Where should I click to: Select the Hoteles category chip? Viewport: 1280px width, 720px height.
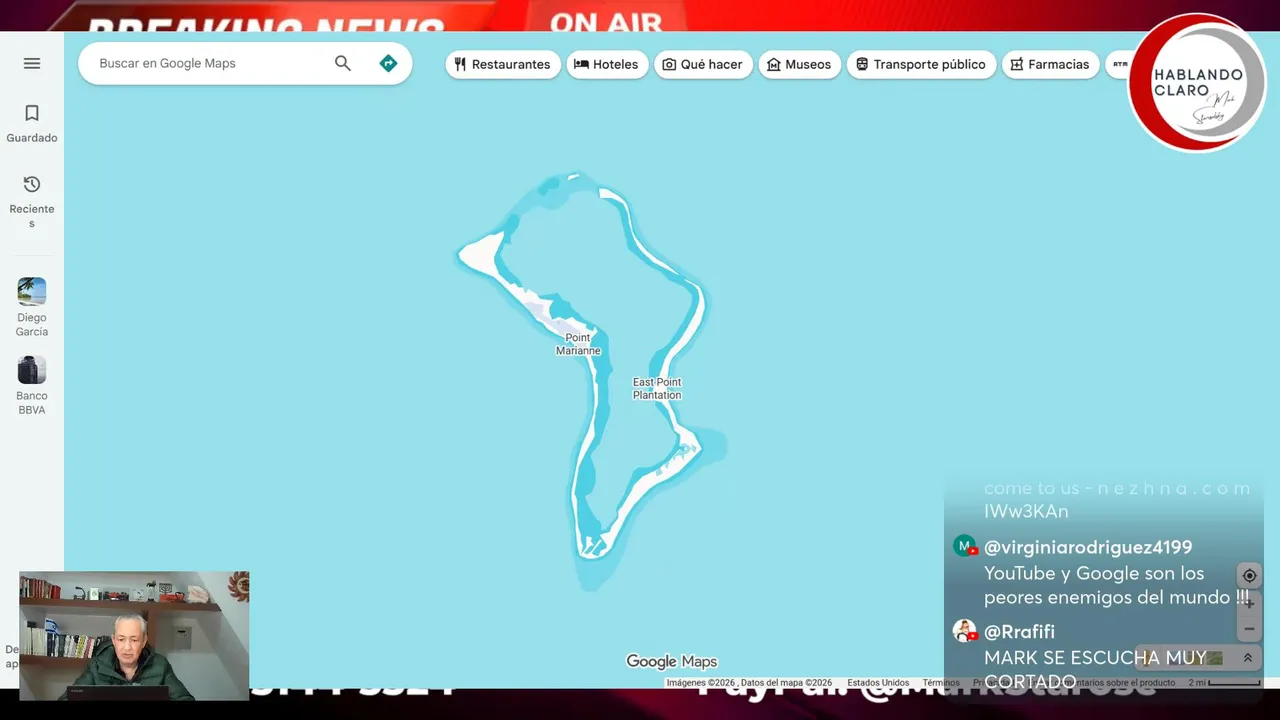(x=607, y=64)
